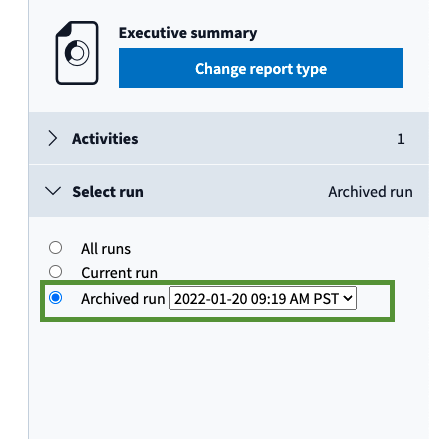This screenshot has height=439, width=429.
Task: Open the archived run date dropdown
Action: click(263, 298)
